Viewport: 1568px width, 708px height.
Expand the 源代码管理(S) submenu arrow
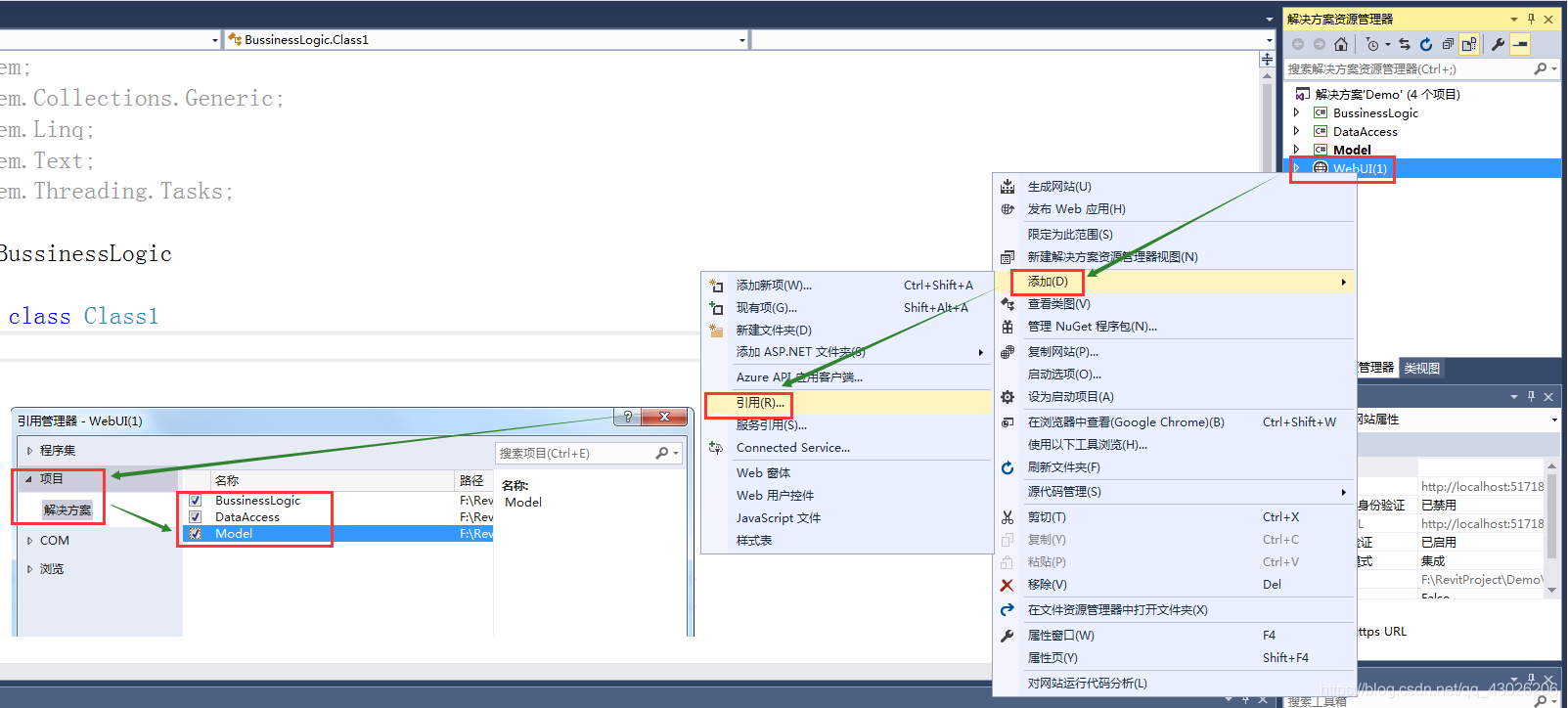pyautogui.click(x=1343, y=492)
